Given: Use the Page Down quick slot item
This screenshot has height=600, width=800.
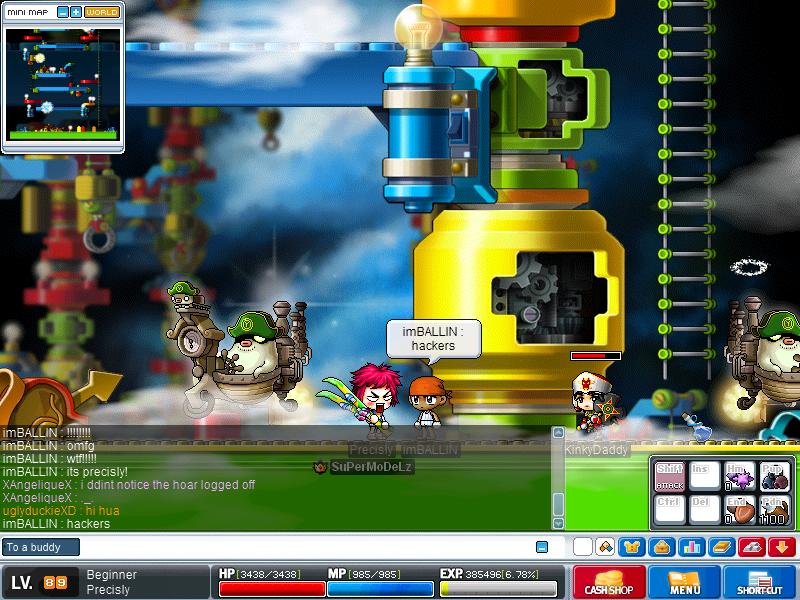Looking at the screenshot, I should pyautogui.click(x=774, y=510).
